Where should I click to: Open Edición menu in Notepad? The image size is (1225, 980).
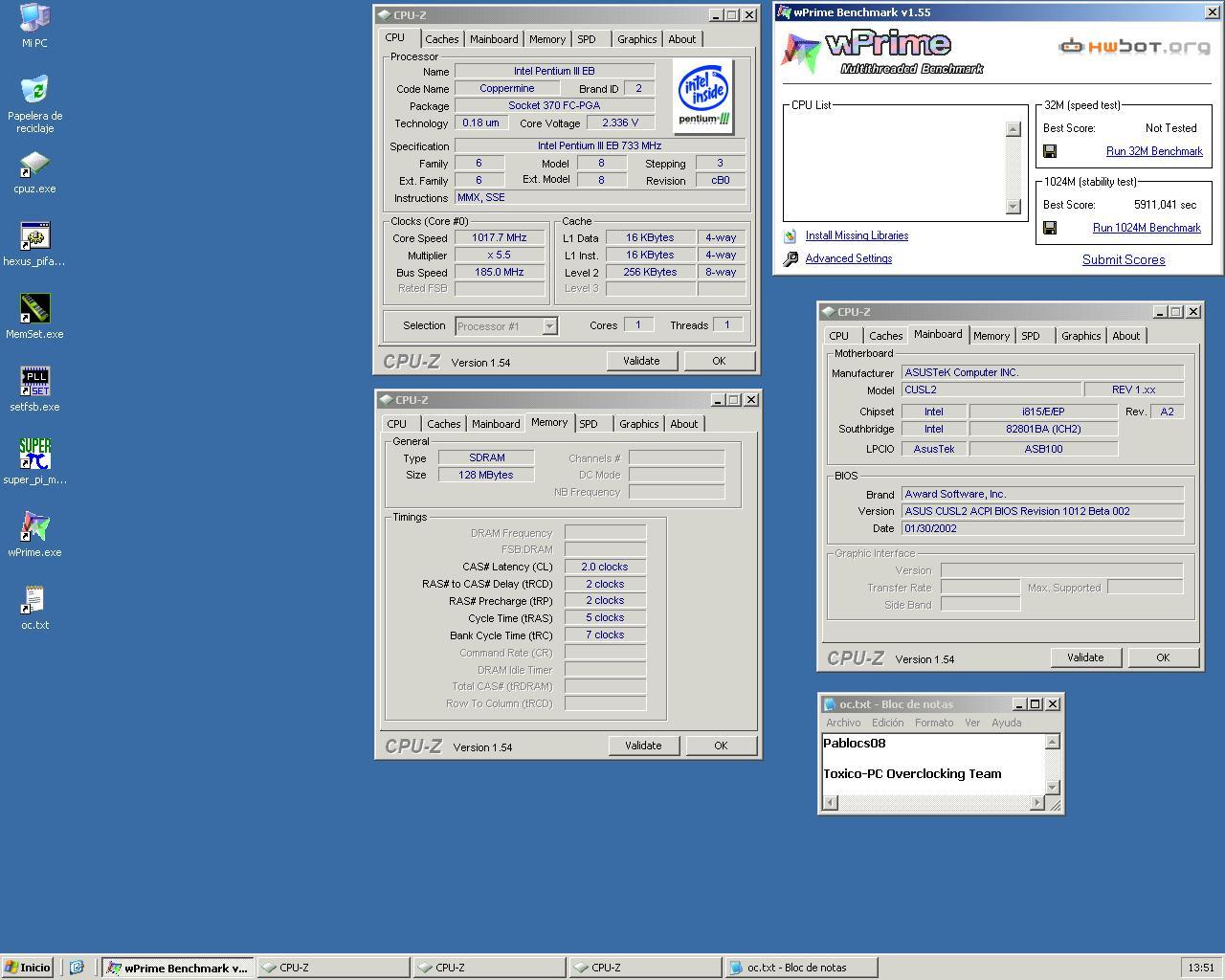click(x=887, y=723)
